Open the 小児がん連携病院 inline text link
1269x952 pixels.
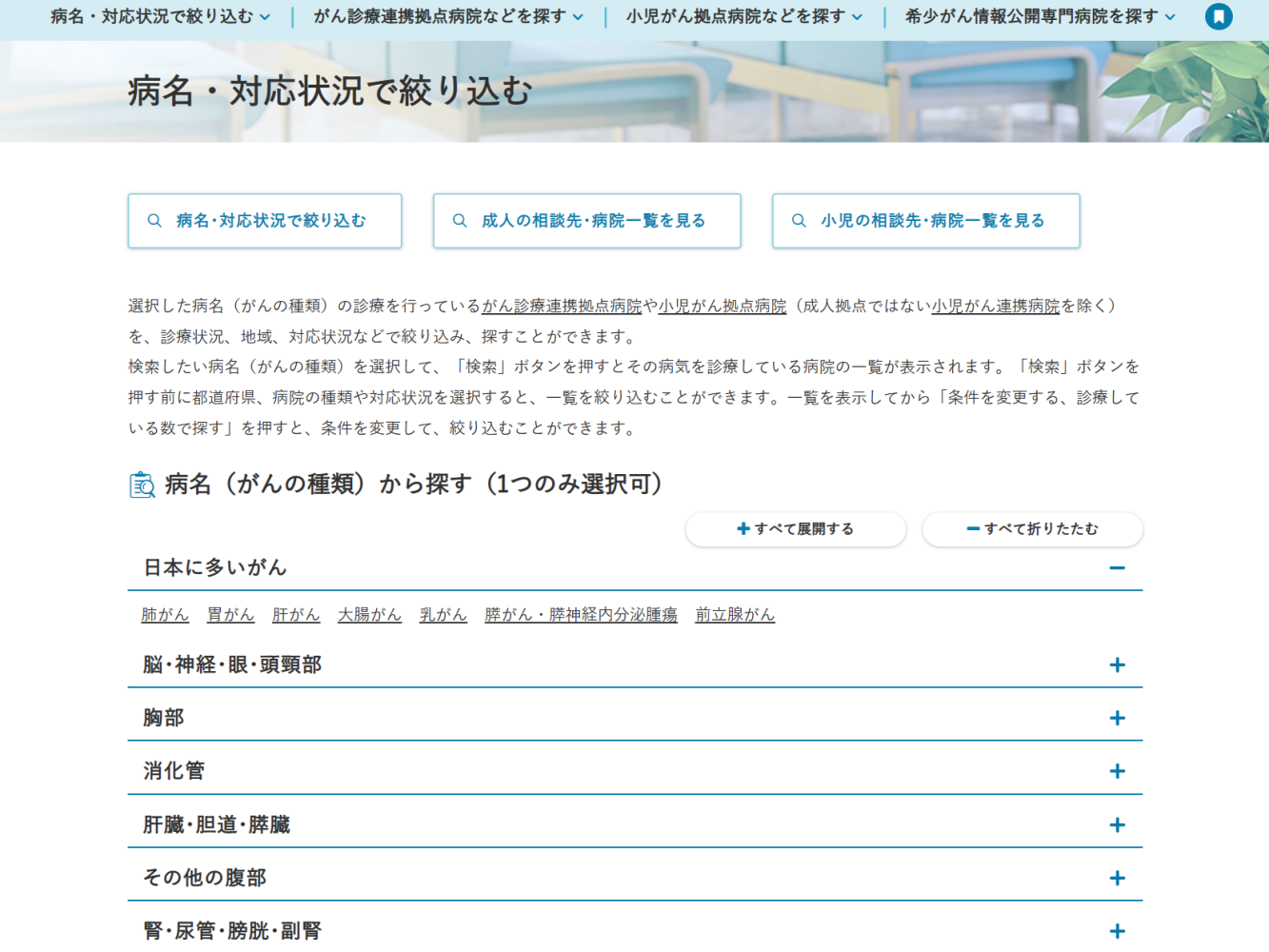tap(997, 304)
